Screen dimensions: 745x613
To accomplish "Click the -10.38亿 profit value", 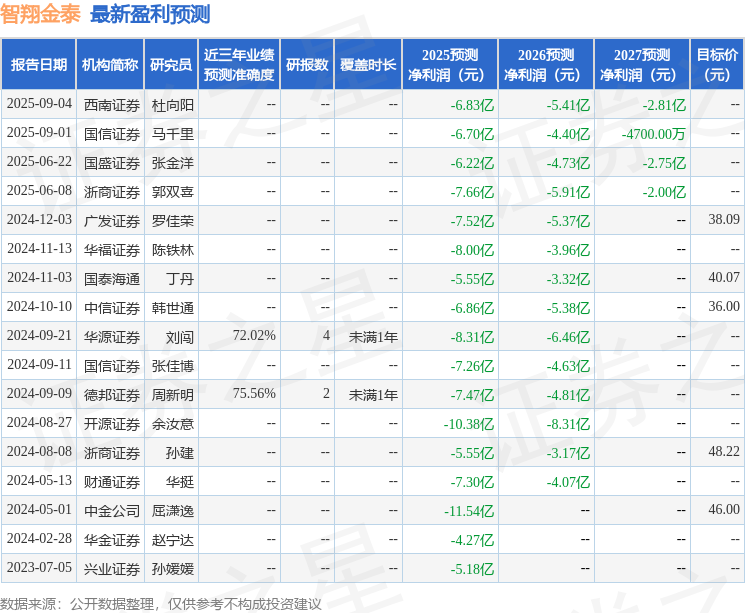I will tap(469, 424).
